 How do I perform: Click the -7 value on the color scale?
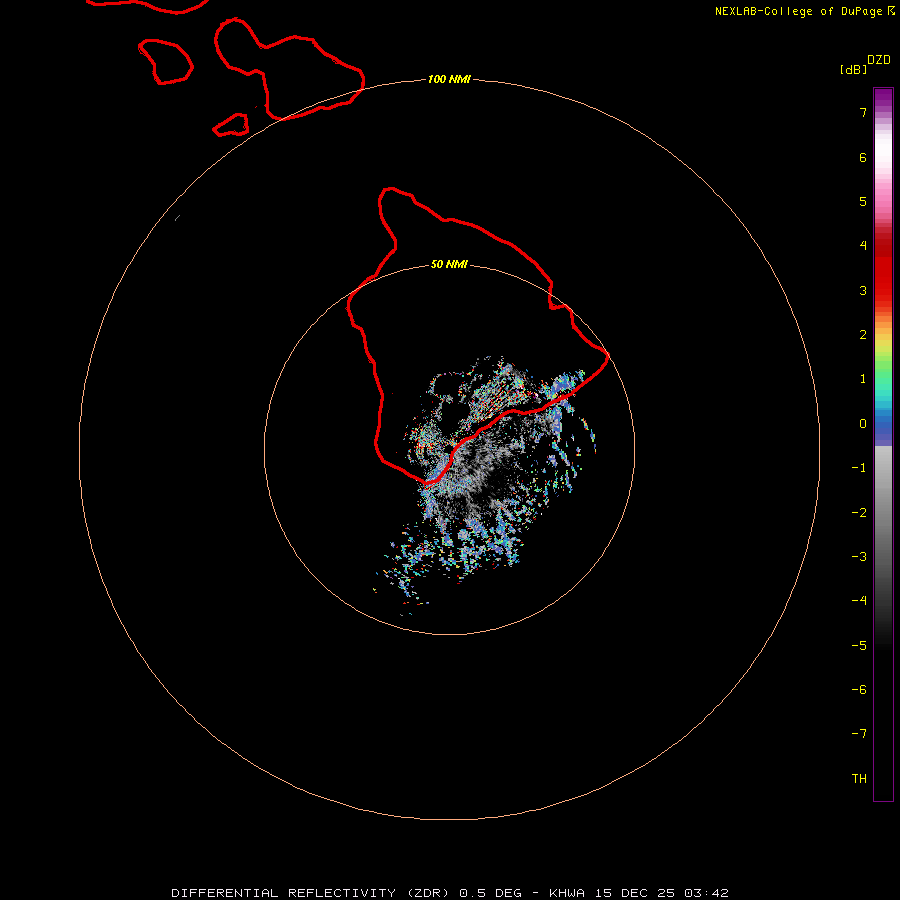tap(859, 734)
